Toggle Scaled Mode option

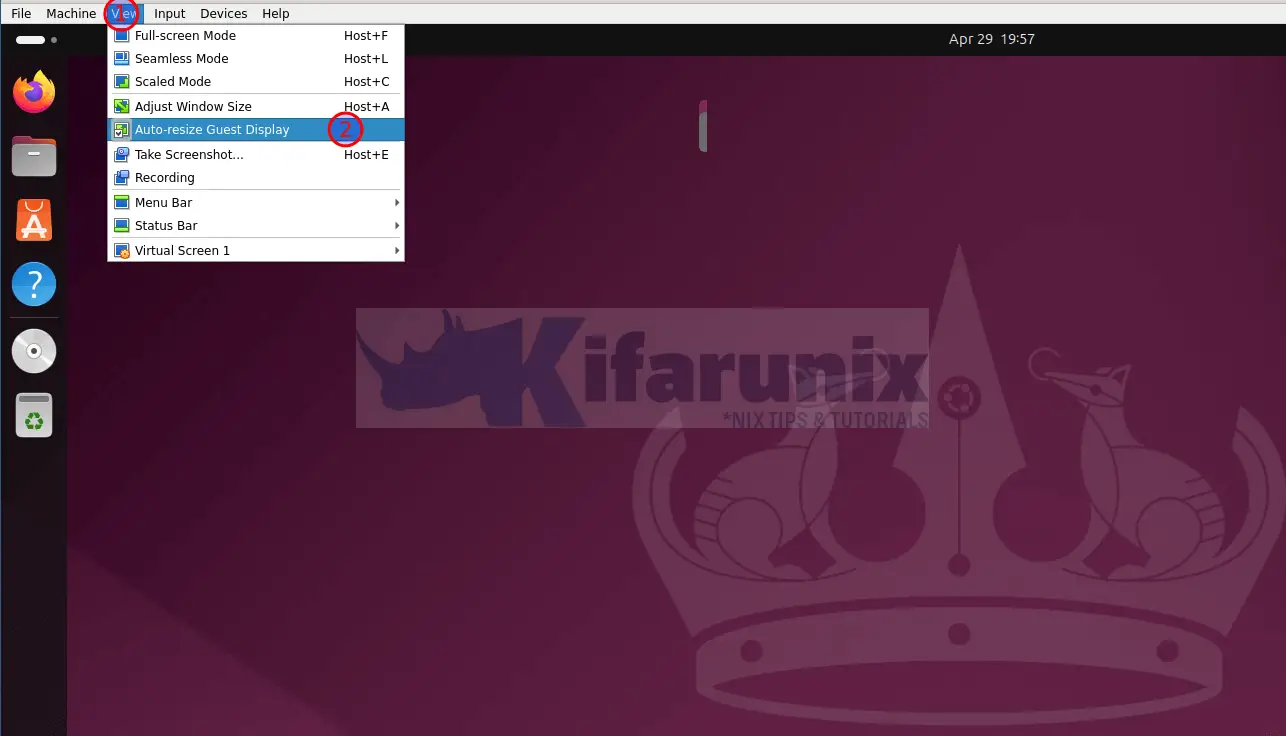[256, 82]
